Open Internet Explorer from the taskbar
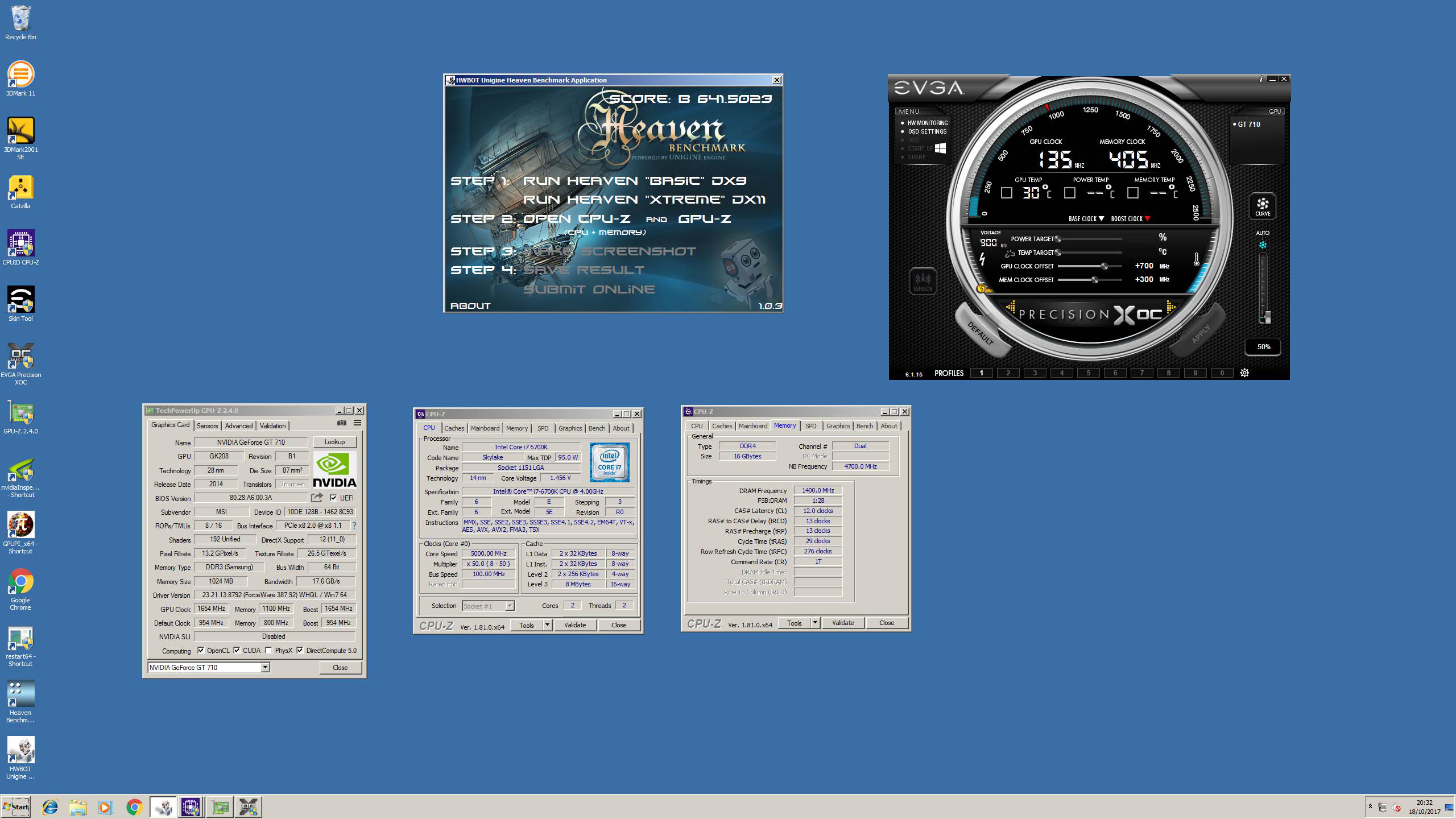Image resolution: width=1456 pixels, height=819 pixels. [x=50, y=806]
